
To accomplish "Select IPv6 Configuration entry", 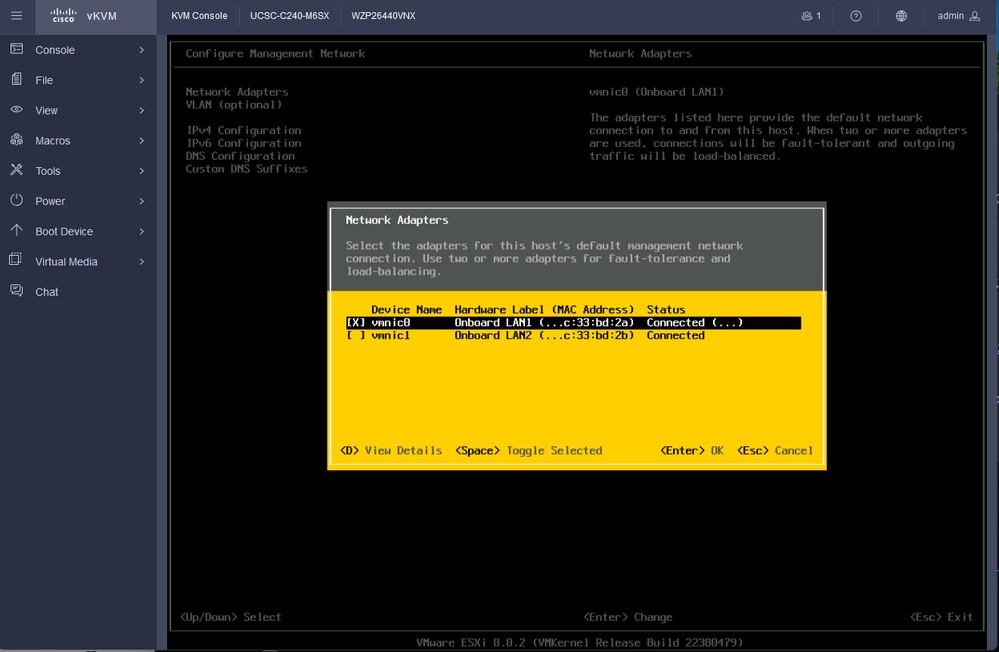I will point(243,143).
